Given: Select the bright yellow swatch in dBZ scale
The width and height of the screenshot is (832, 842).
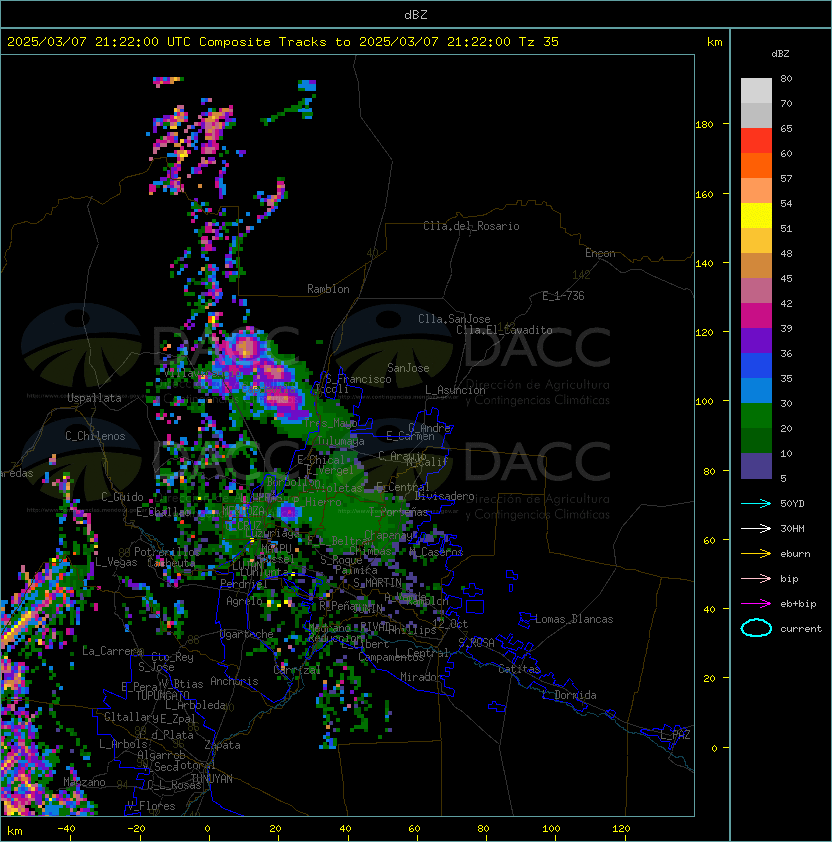Looking at the screenshot, I should (756, 215).
